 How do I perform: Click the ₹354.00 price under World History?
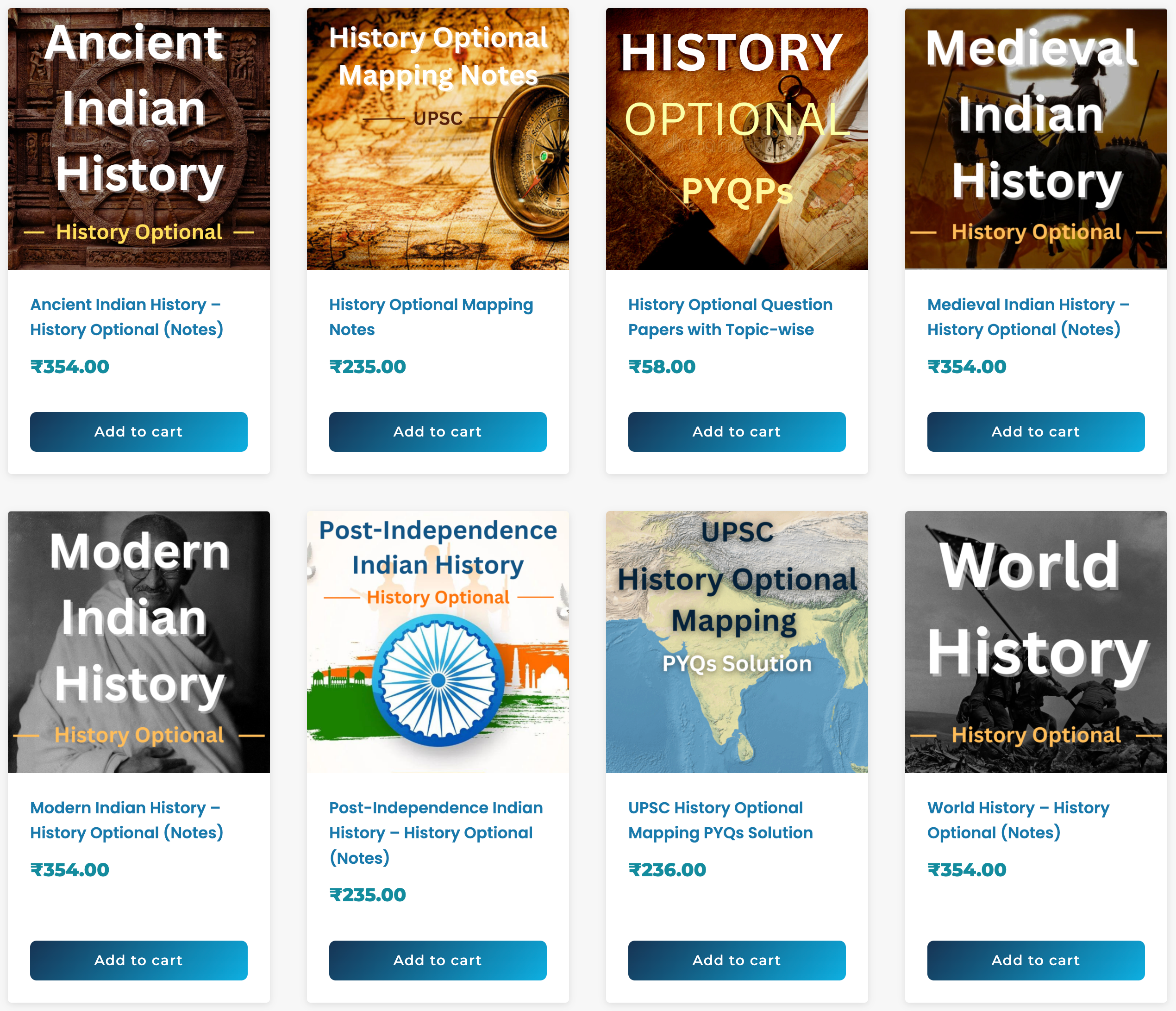tap(967, 870)
